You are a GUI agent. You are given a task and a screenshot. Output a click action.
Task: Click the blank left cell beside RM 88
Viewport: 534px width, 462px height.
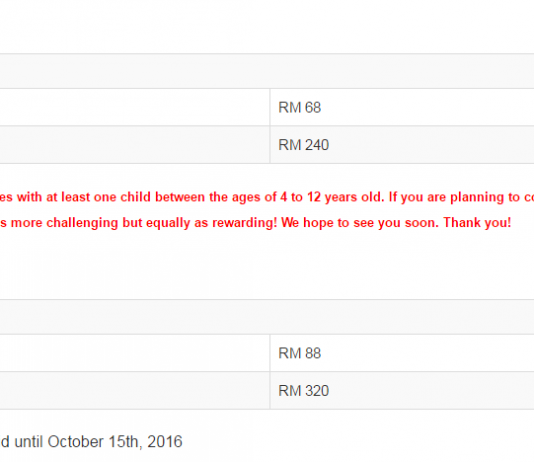tap(135, 353)
